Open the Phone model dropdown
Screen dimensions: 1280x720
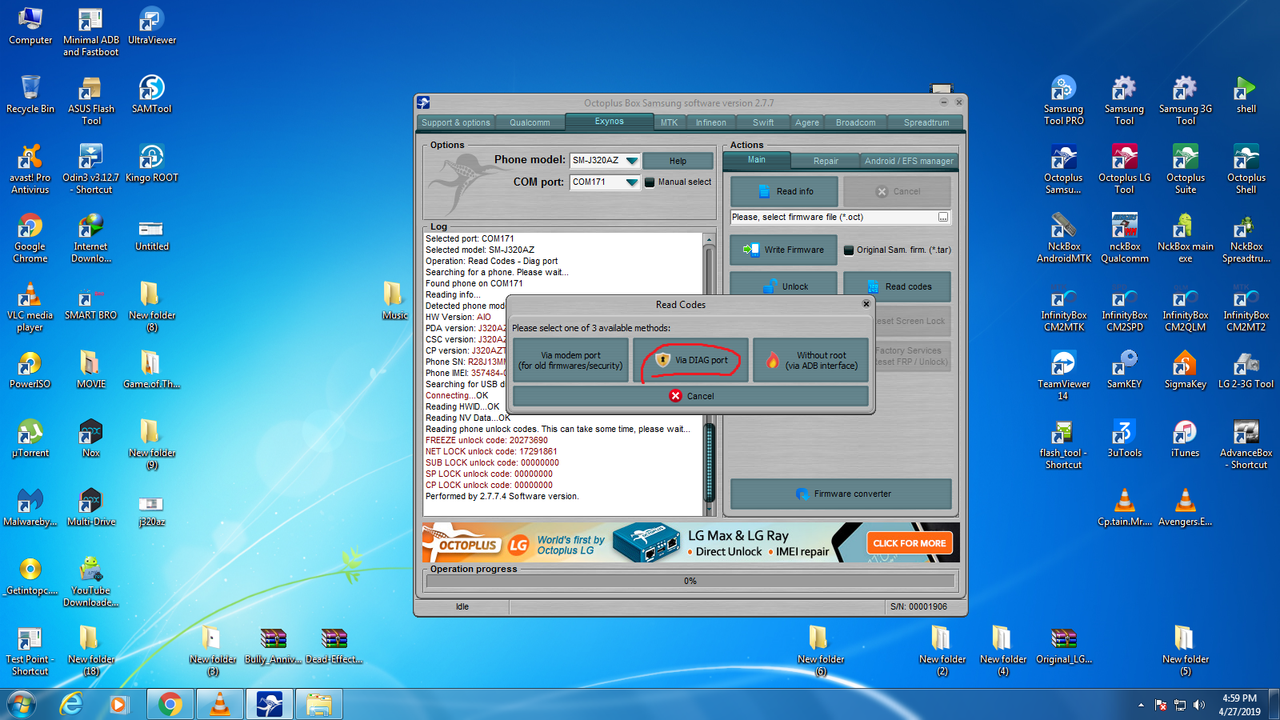click(x=631, y=161)
